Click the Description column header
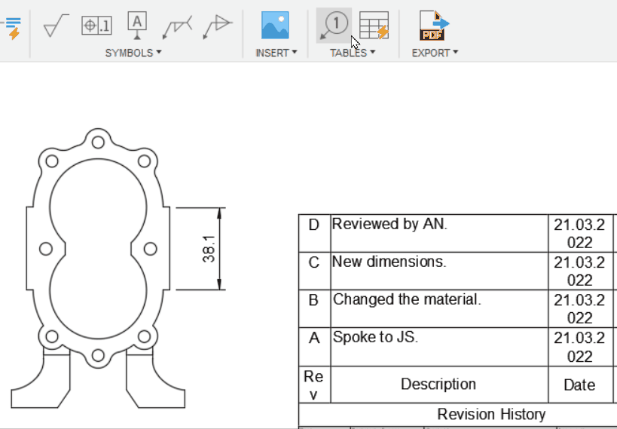 point(440,385)
